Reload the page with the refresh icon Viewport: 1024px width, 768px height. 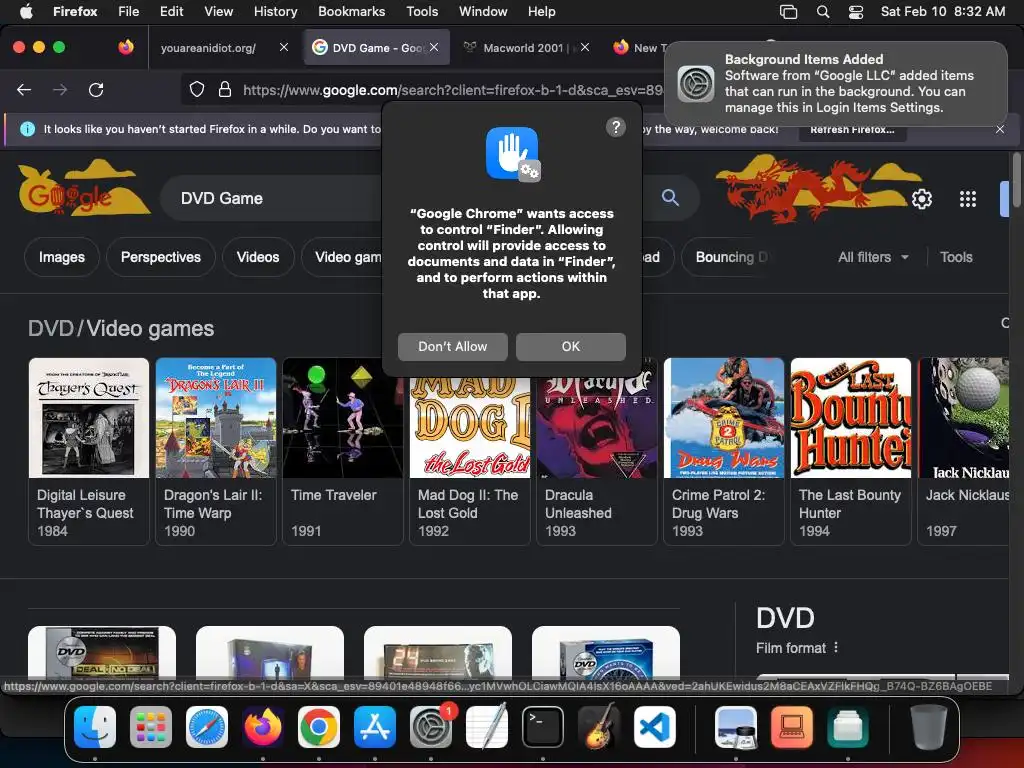96,89
